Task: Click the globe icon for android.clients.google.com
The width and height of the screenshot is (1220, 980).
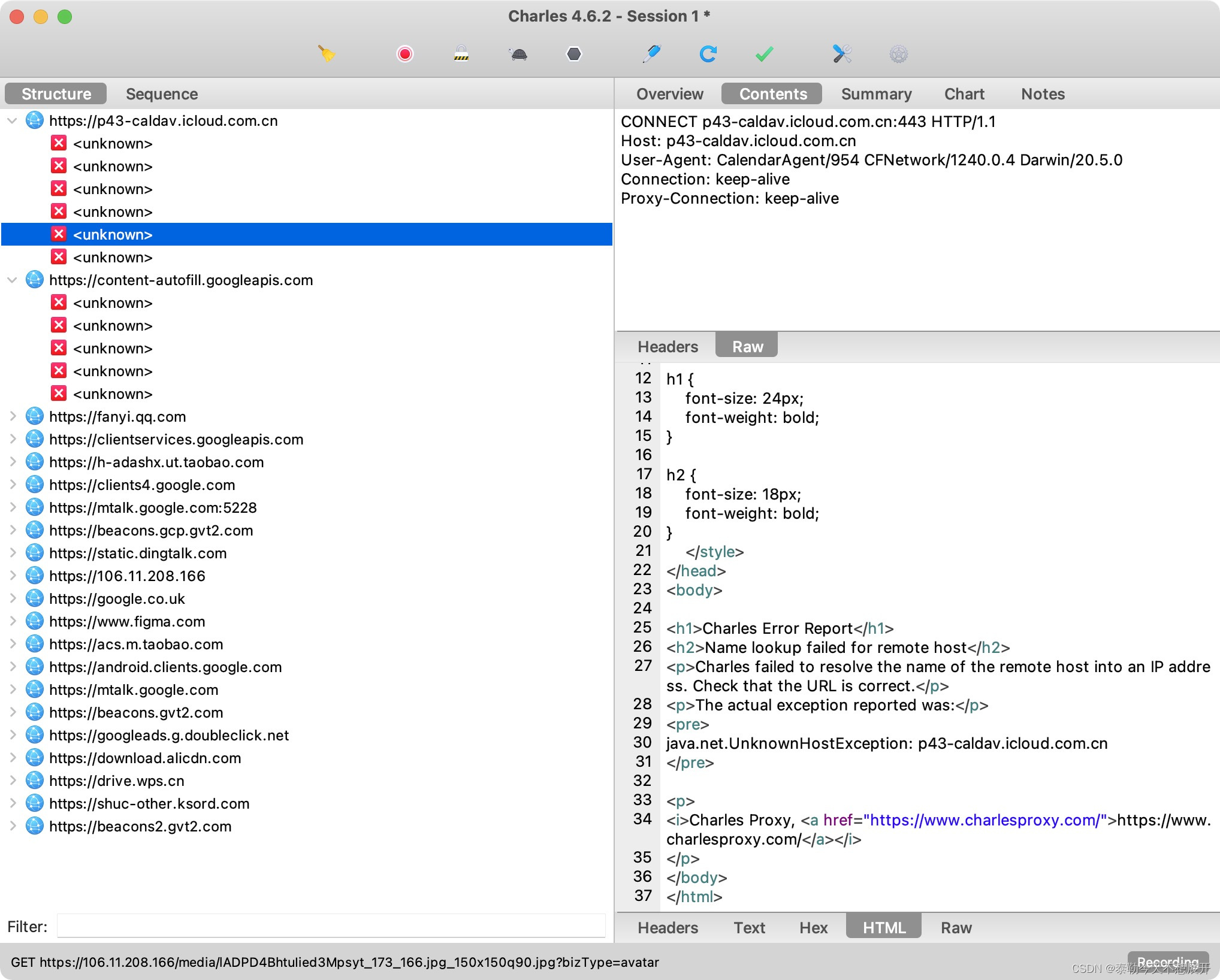Action: tap(35, 667)
